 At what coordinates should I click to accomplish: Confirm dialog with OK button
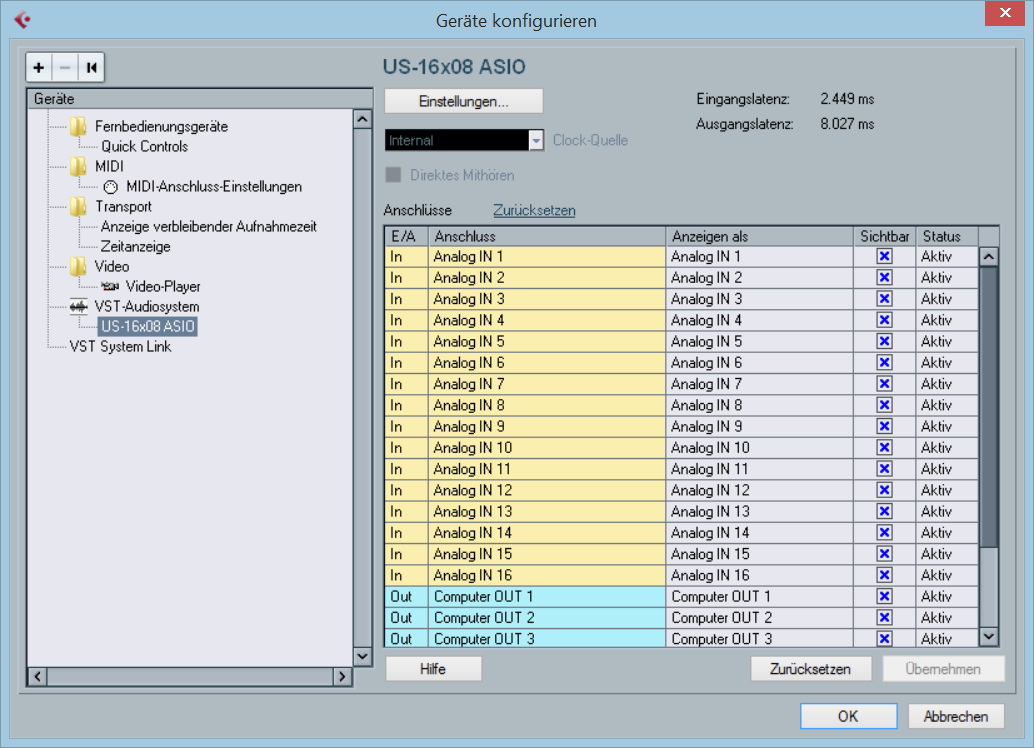pos(848,716)
